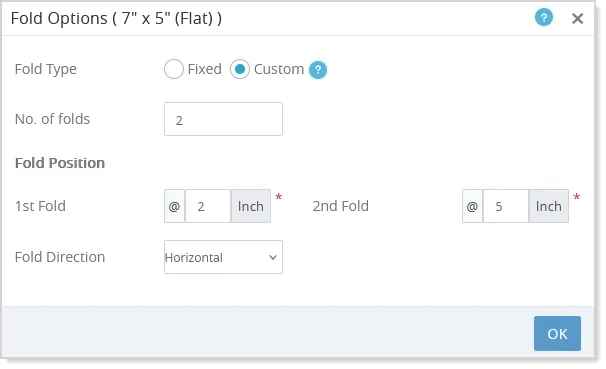This screenshot has height=369, width=606.
Task: Click the Fold Position heading
Action: (x=60, y=163)
